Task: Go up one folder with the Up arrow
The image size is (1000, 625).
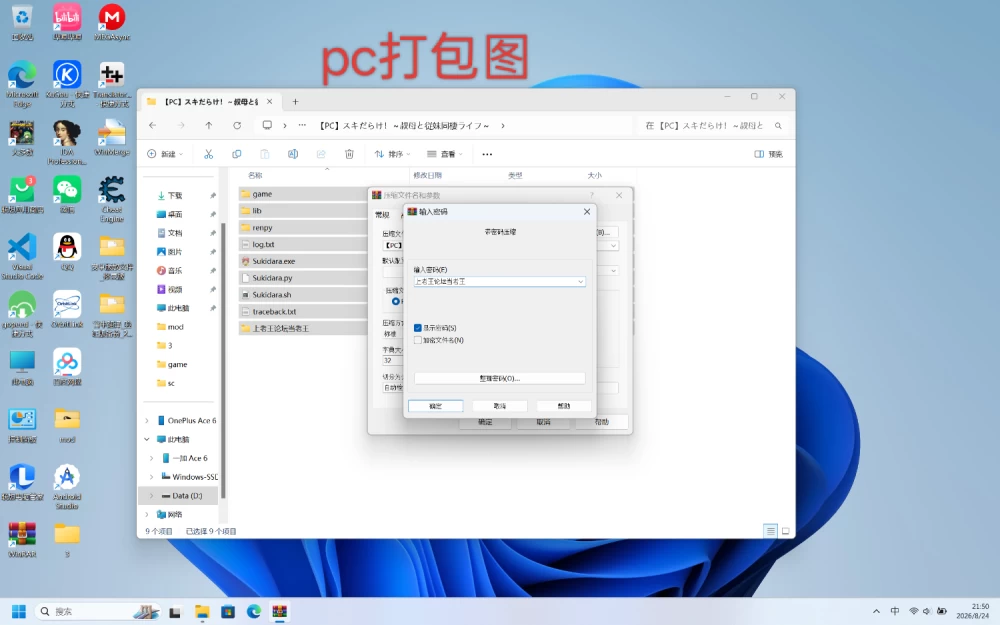Action: [209, 126]
